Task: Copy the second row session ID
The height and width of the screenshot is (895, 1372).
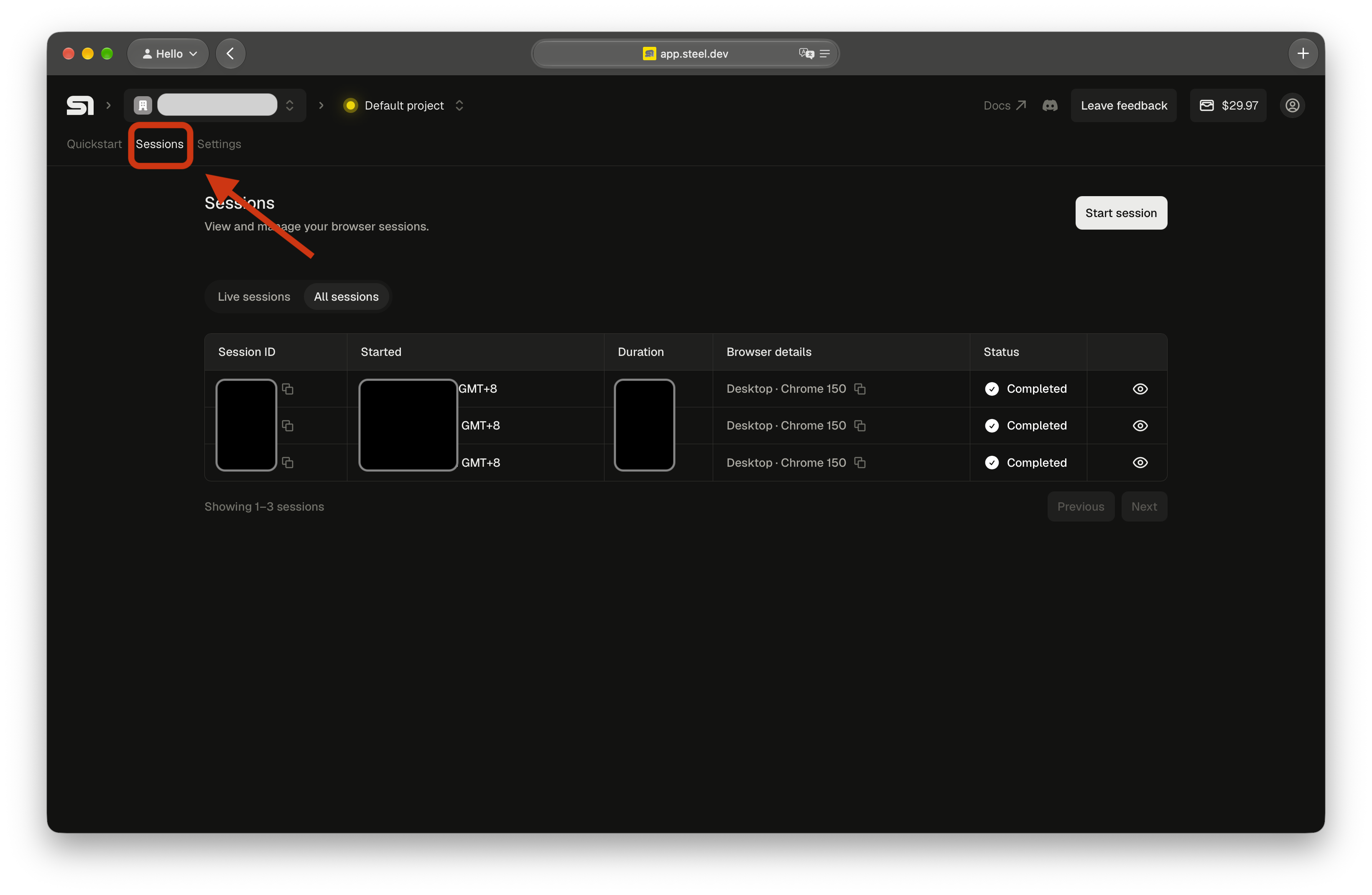Action: (x=288, y=426)
